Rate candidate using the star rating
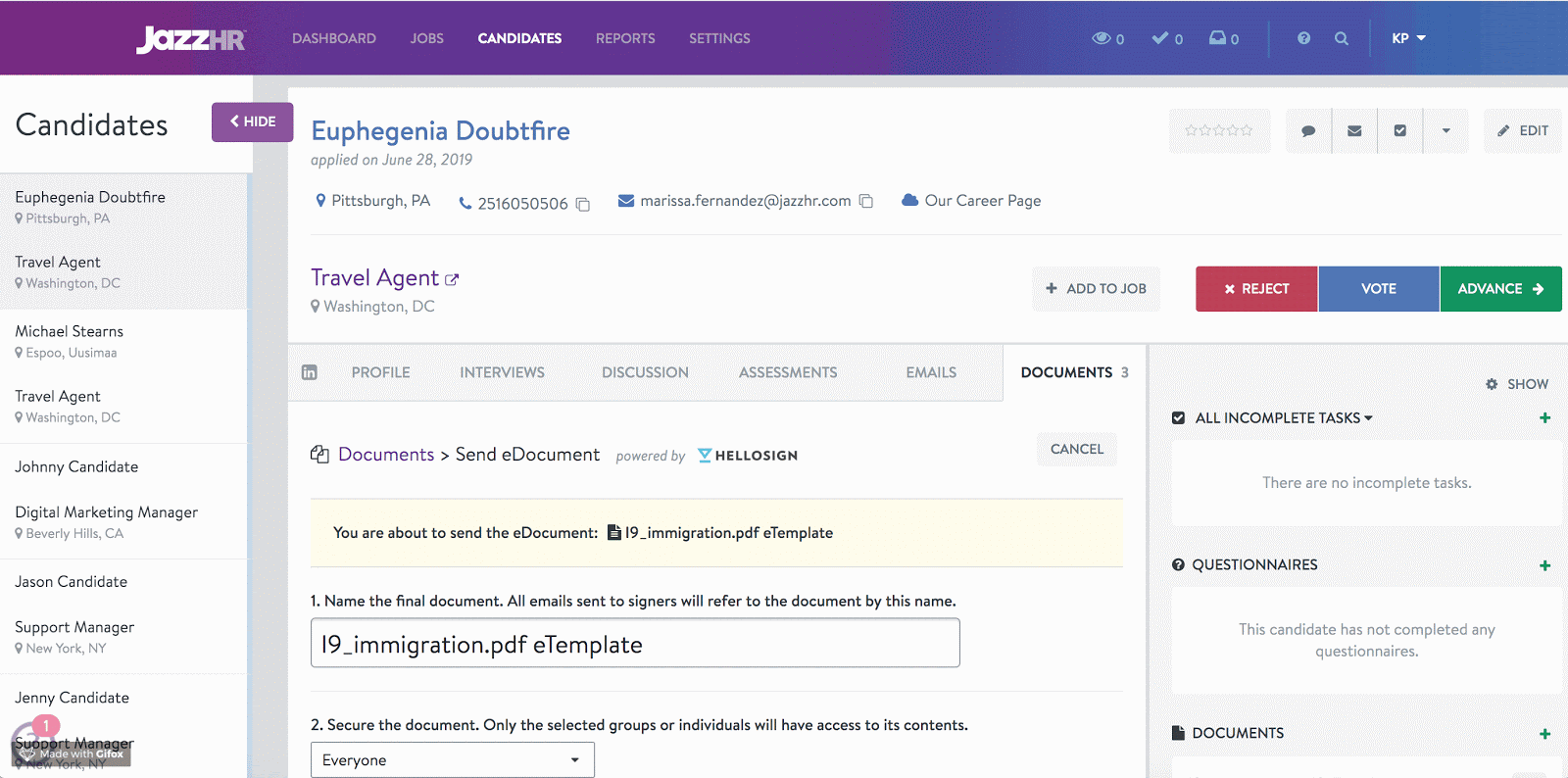The image size is (1568, 778). pyautogui.click(x=1219, y=130)
